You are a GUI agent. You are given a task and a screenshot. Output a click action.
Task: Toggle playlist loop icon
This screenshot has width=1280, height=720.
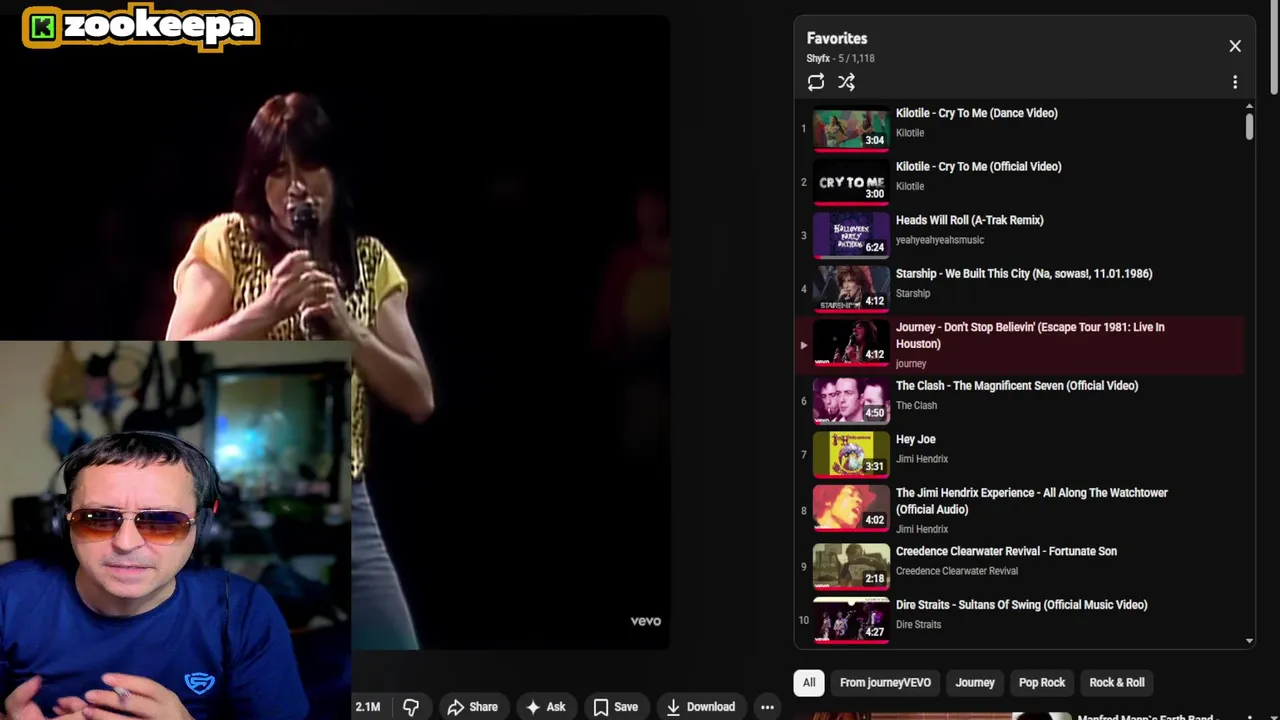tap(816, 82)
